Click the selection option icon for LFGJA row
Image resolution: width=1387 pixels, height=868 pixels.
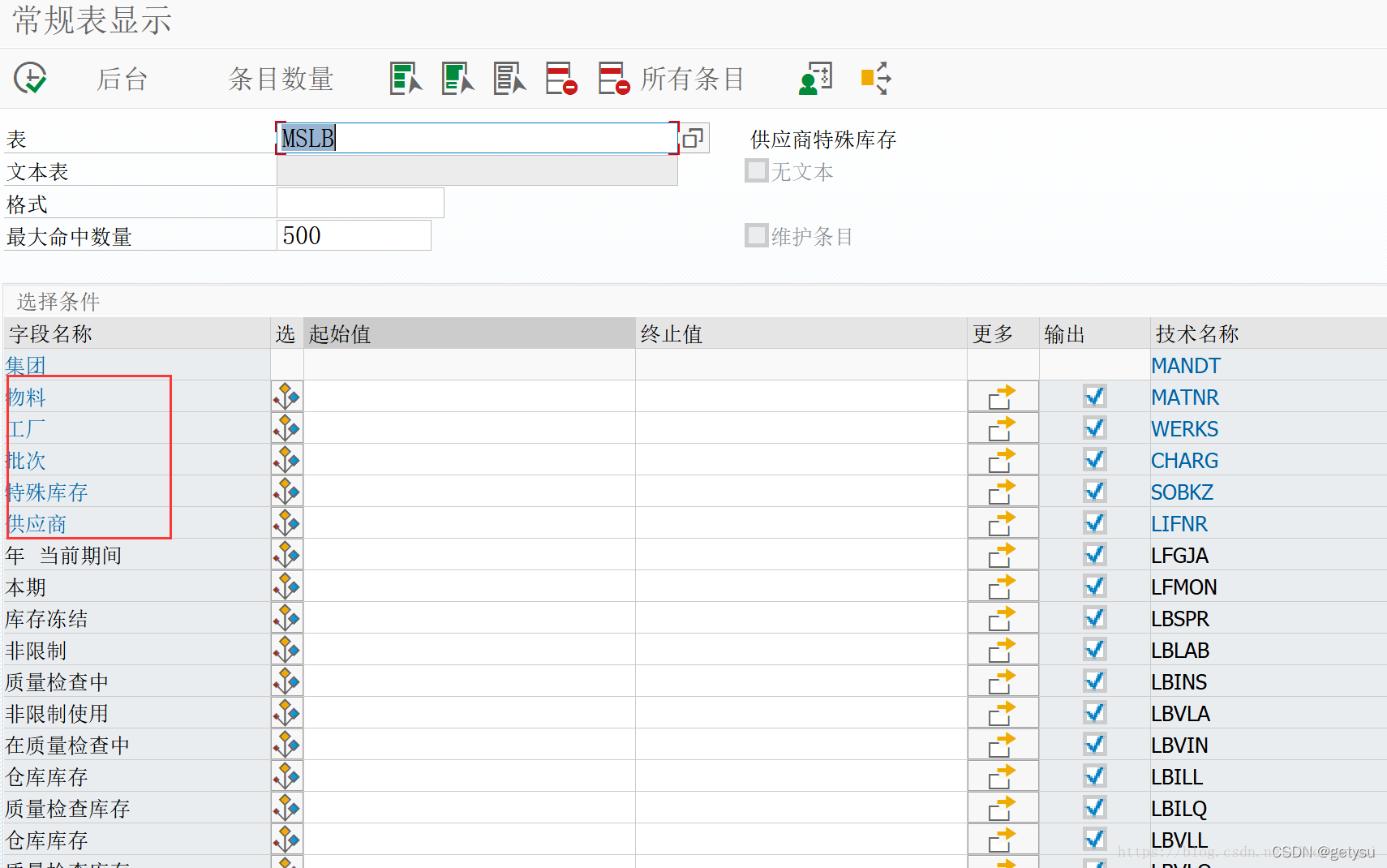[287, 555]
